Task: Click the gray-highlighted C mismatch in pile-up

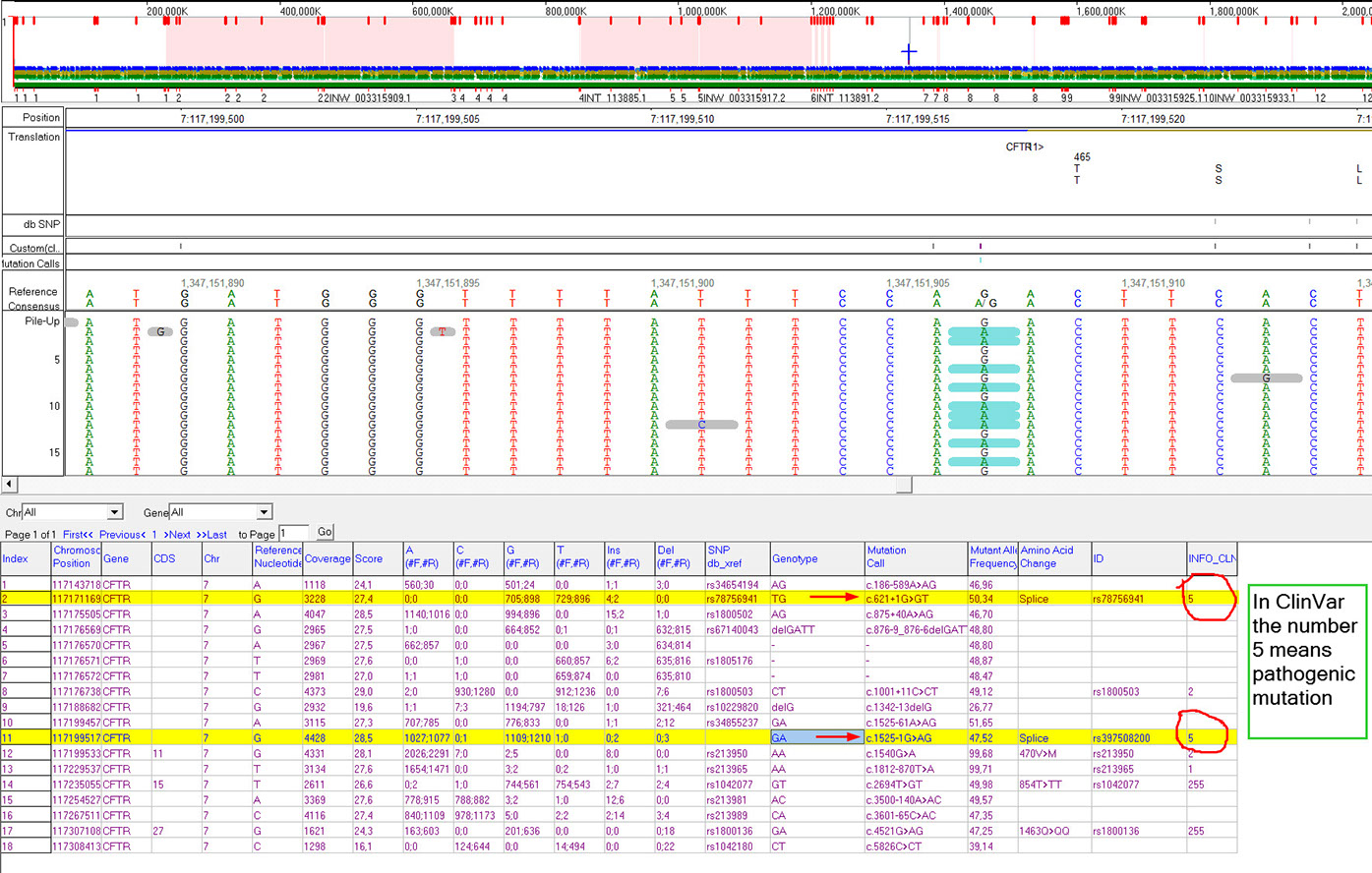Action: [701, 425]
